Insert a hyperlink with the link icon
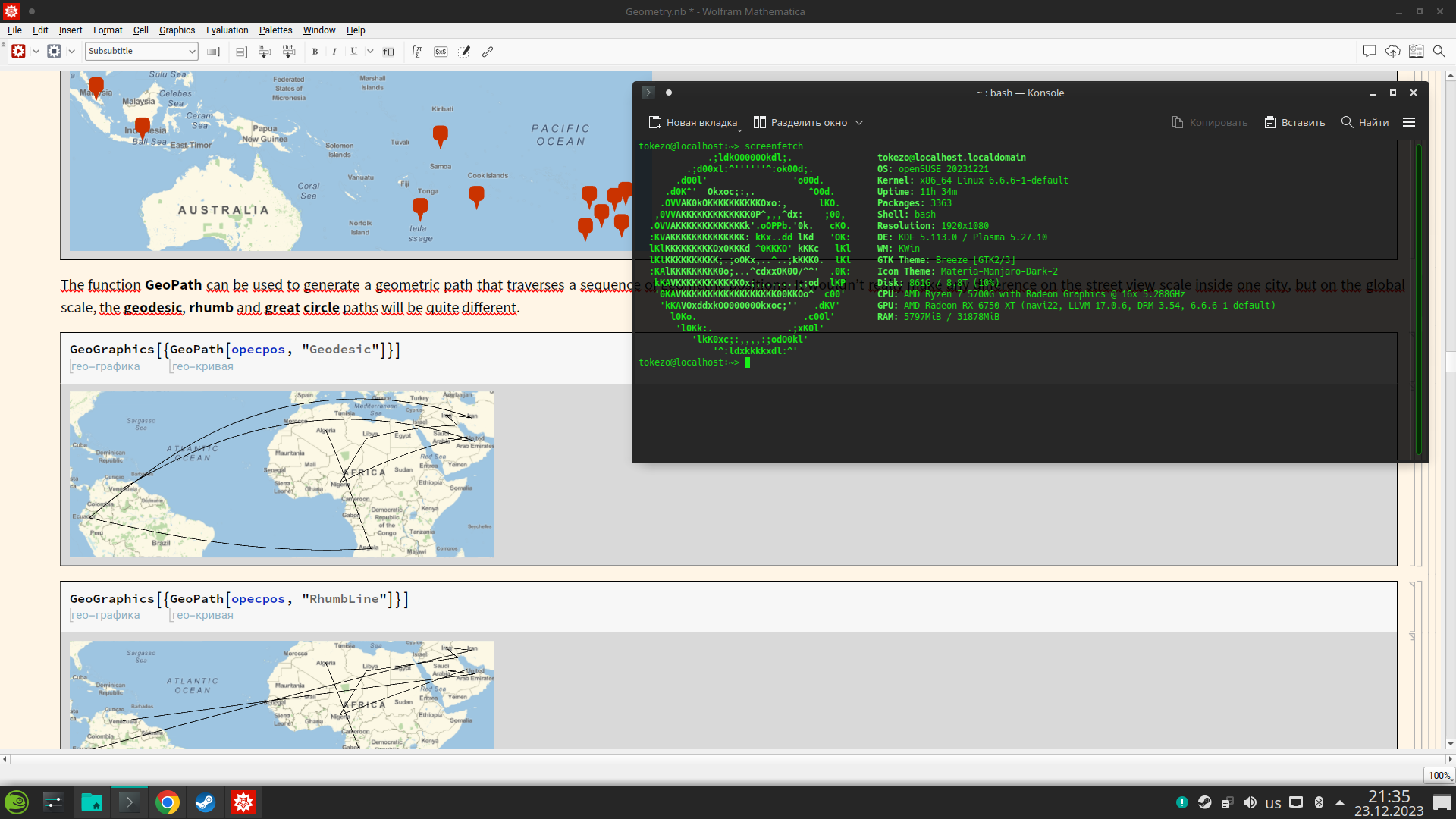 click(x=488, y=52)
